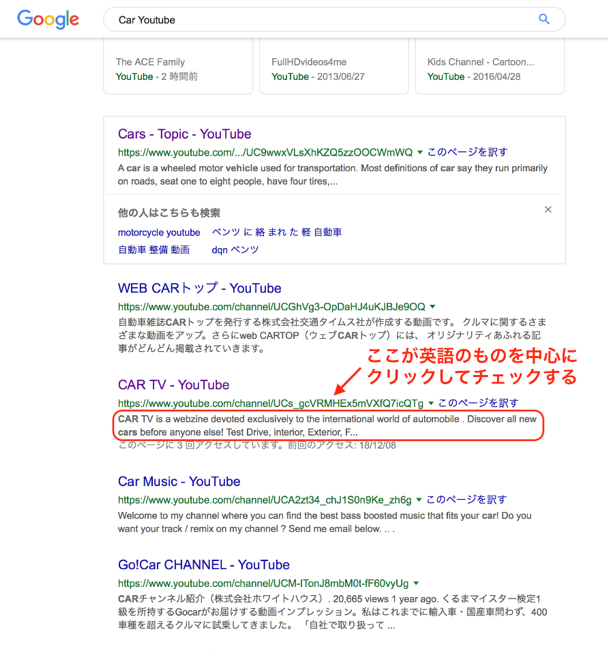
Task: Expand dropdown arrow beside WEB CARトップ URL
Action: [x=432, y=307]
